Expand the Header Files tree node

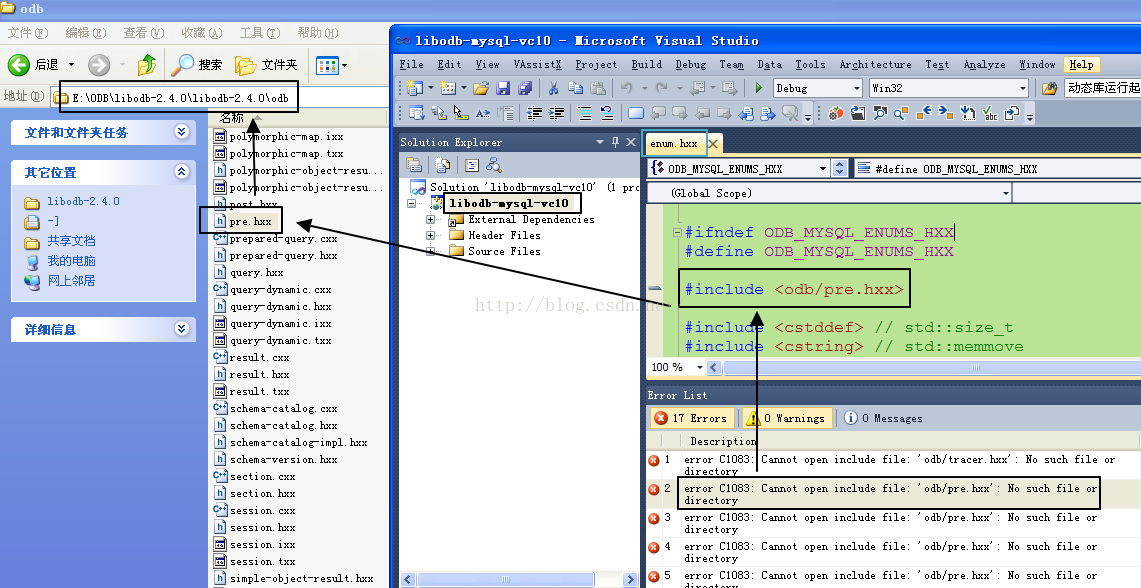click(430, 235)
